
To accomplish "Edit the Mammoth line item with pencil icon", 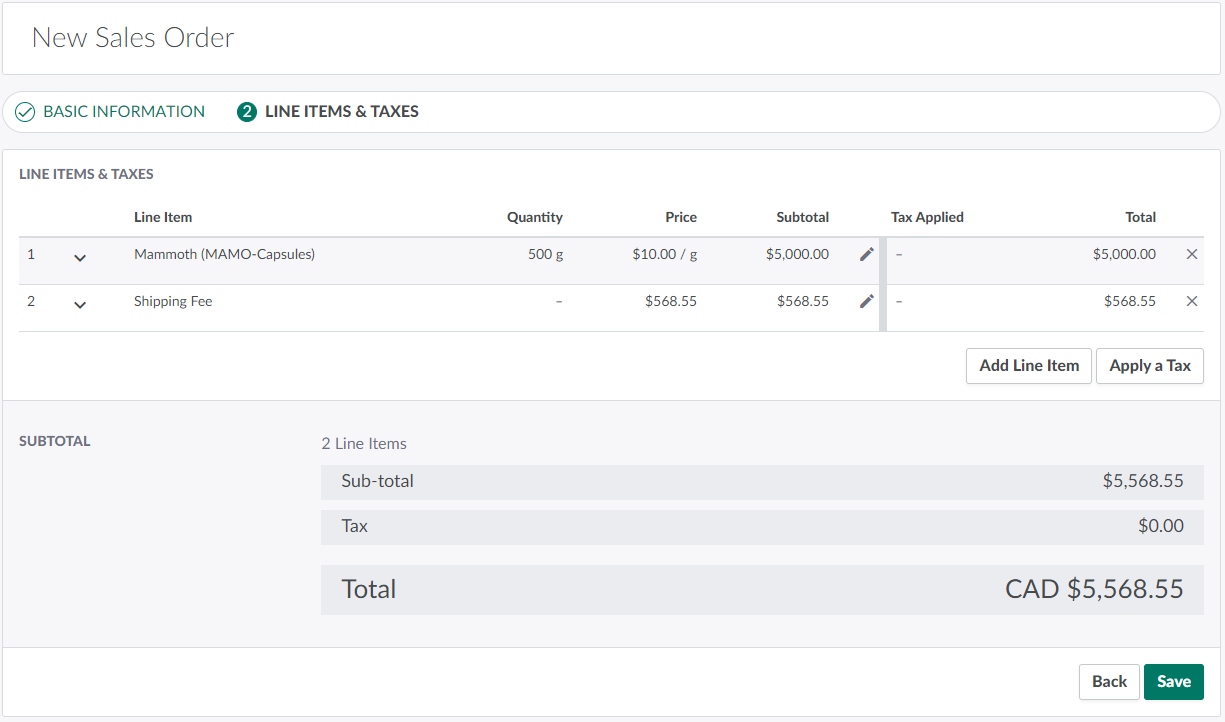I will click(866, 254).
